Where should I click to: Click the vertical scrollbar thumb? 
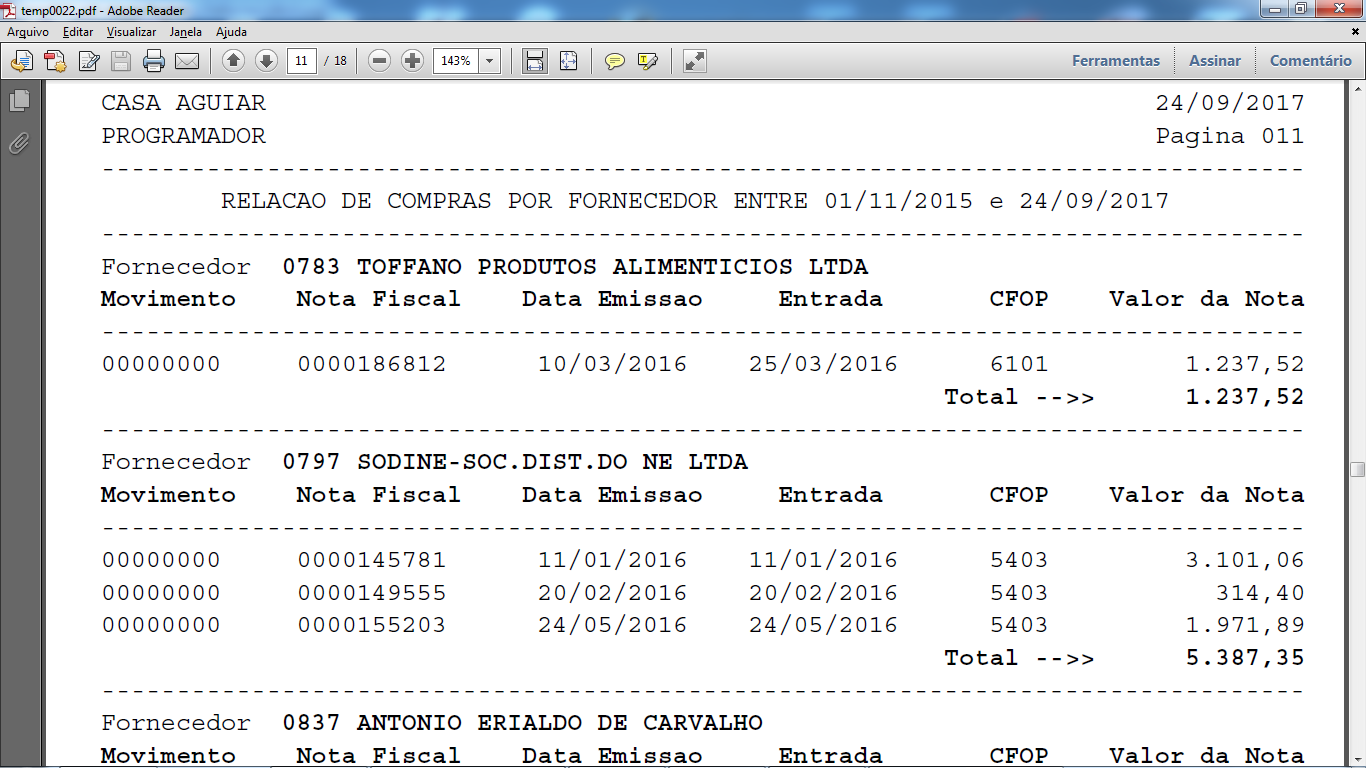coord(1357,469)
